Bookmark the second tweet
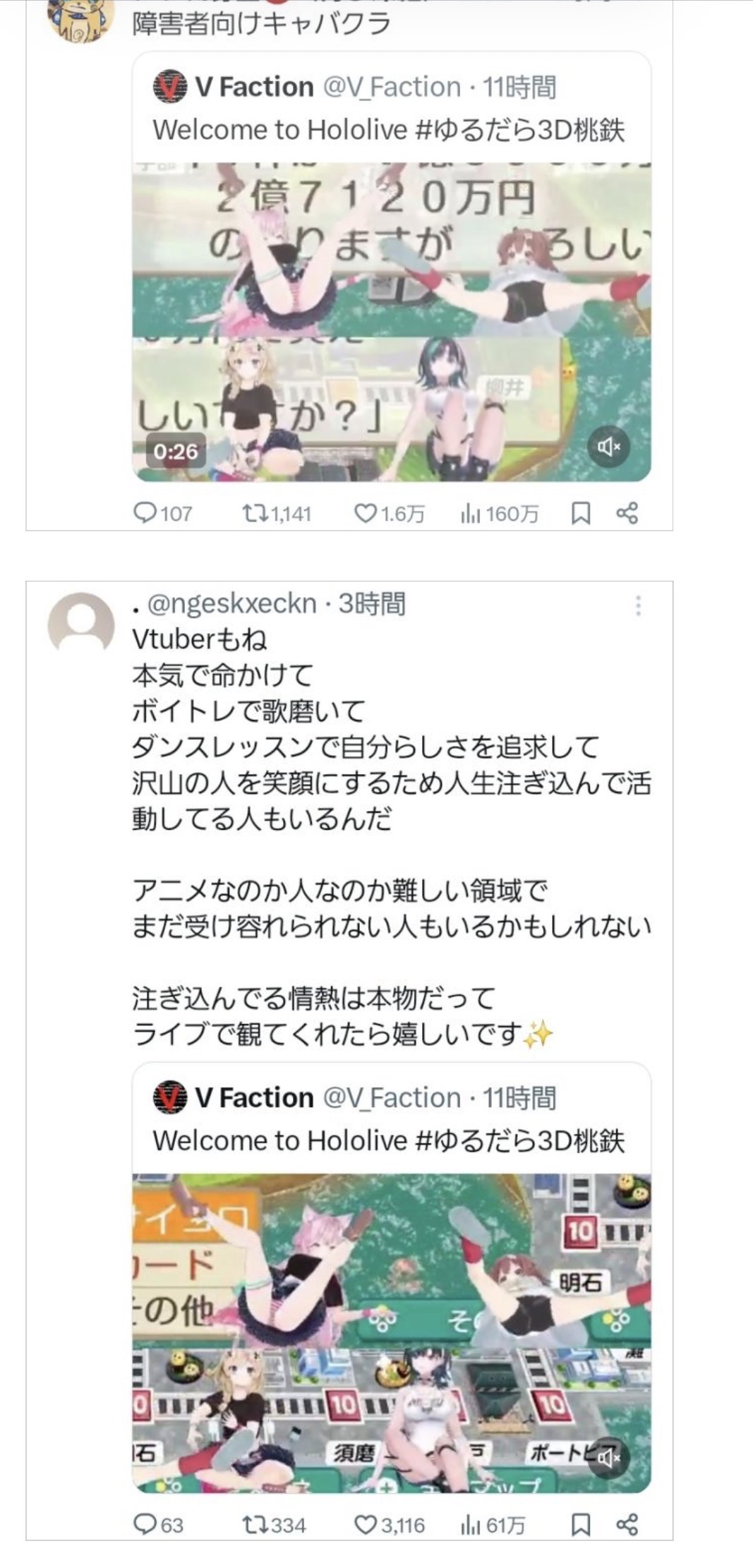The image size is (753, 1568). pyautogui.click(x=580, y=1525)
